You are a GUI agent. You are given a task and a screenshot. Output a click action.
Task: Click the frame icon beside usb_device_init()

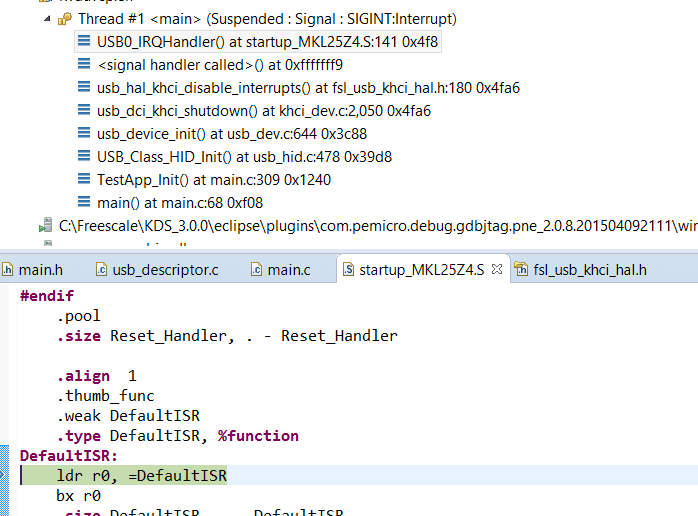click(x=84, y=133)
